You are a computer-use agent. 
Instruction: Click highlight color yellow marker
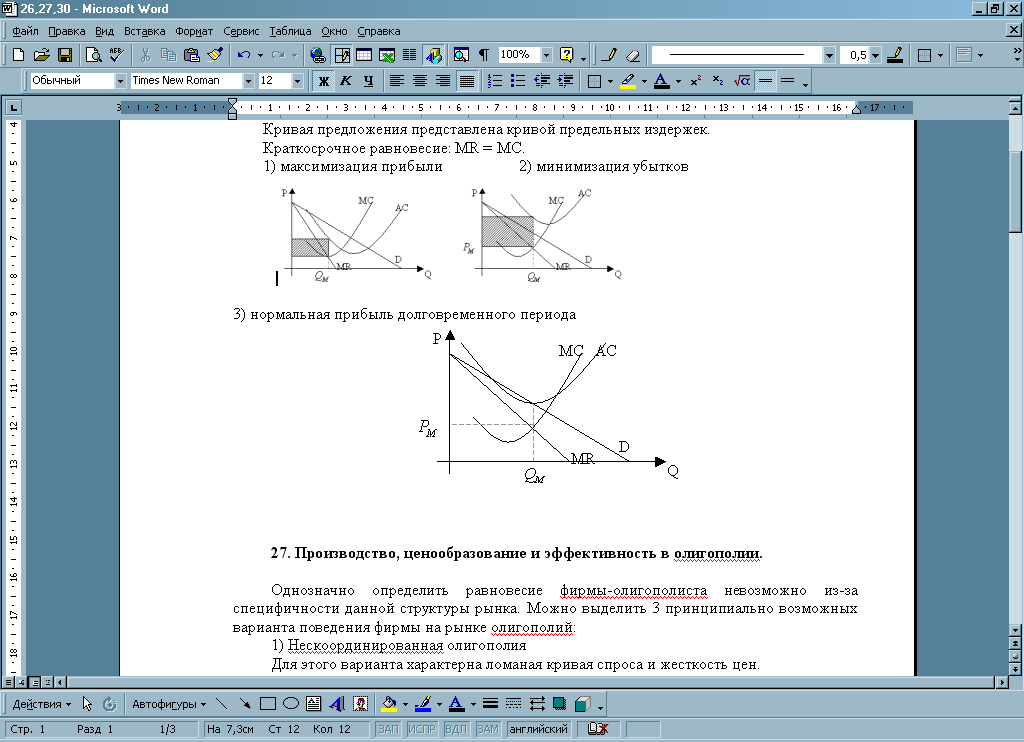[x=628, y=81]
